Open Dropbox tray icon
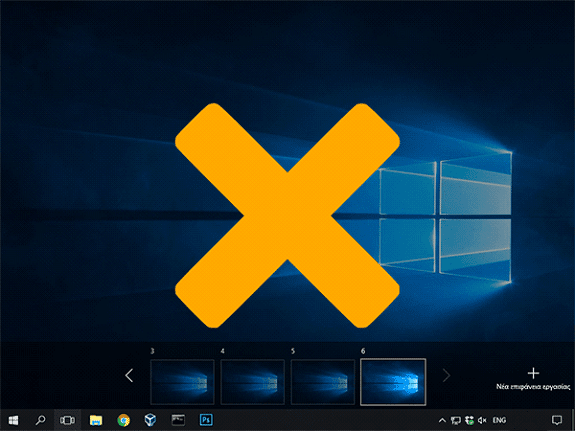Image resolution: width=575 pixels, height=431 pixels. [469, 420]
